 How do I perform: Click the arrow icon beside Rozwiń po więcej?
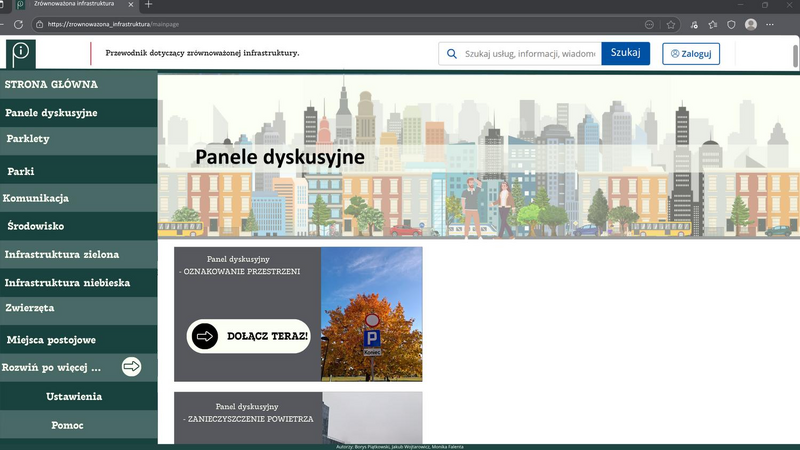pyautogui.click(x=131, y=367)
